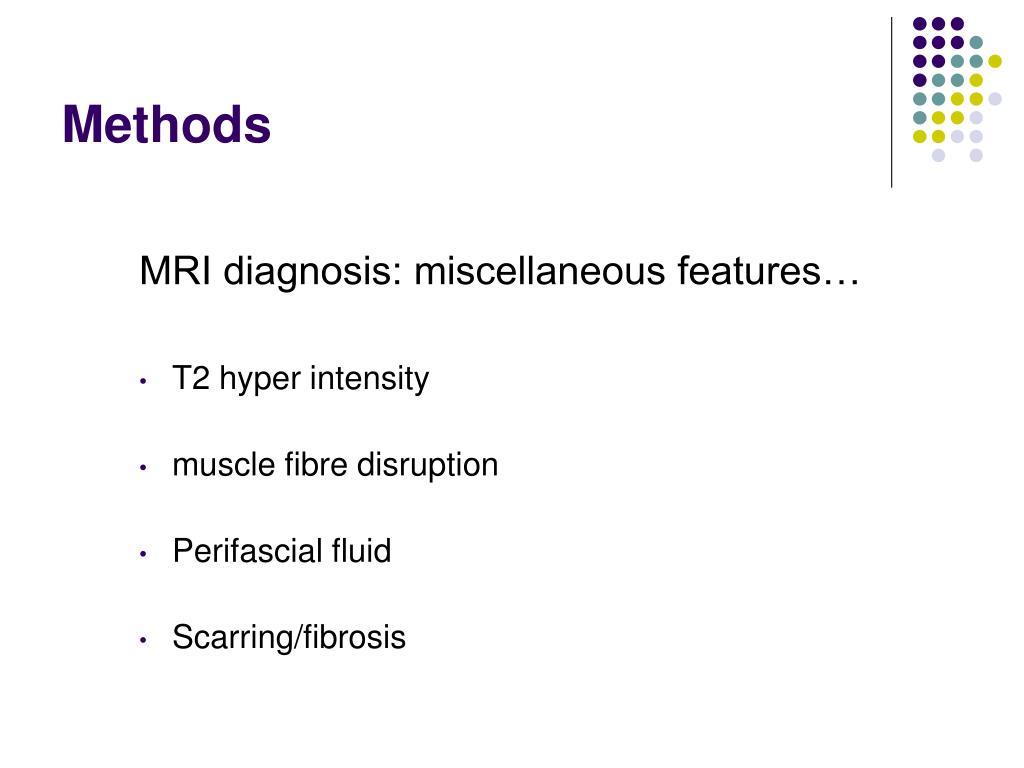Click the top-left purple dot in decoration
The image size is (1024, 768).
coord(920,24)
